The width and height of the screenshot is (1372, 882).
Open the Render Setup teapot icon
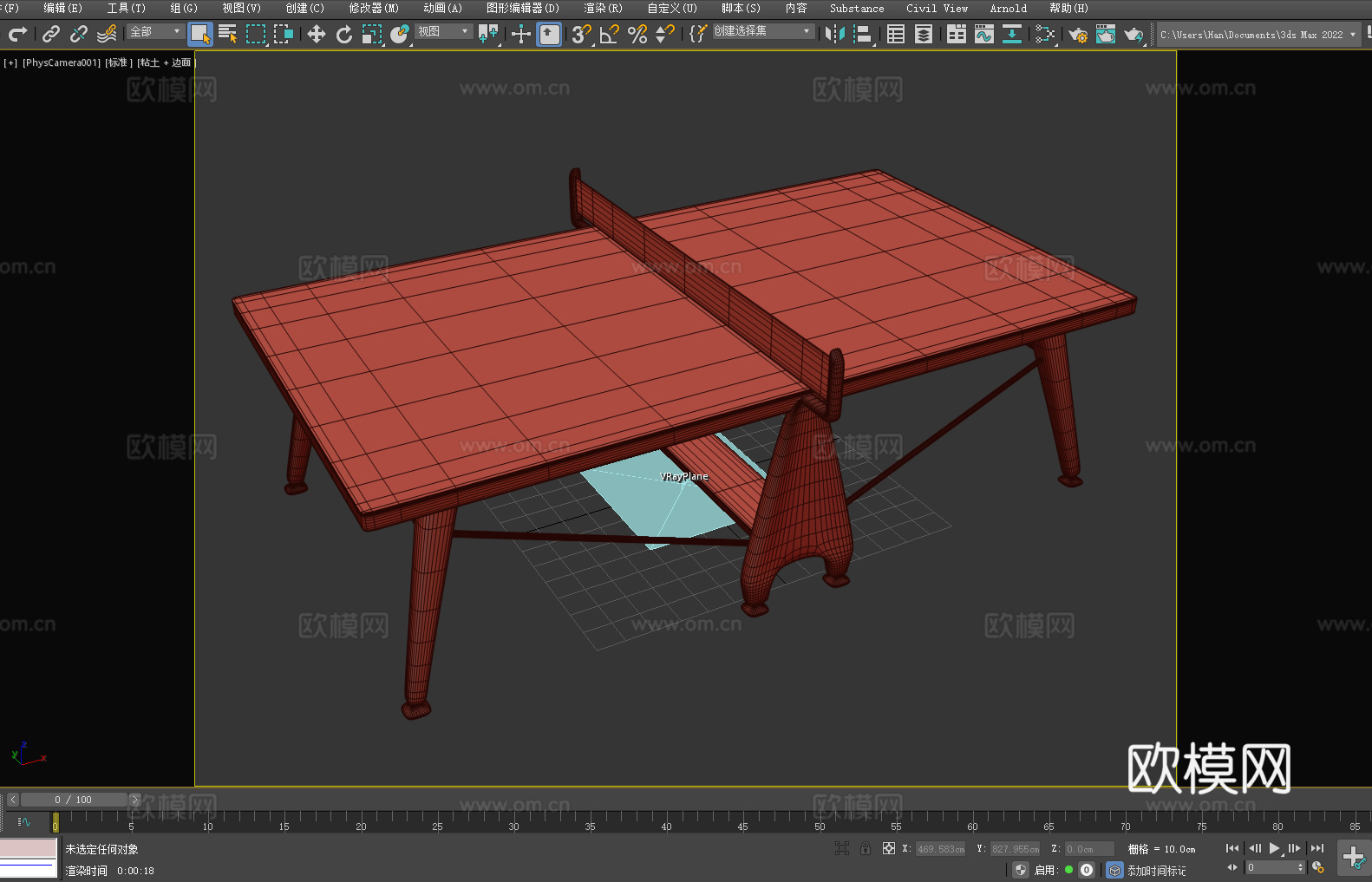pyautogui.click(x=1077, y=34)
